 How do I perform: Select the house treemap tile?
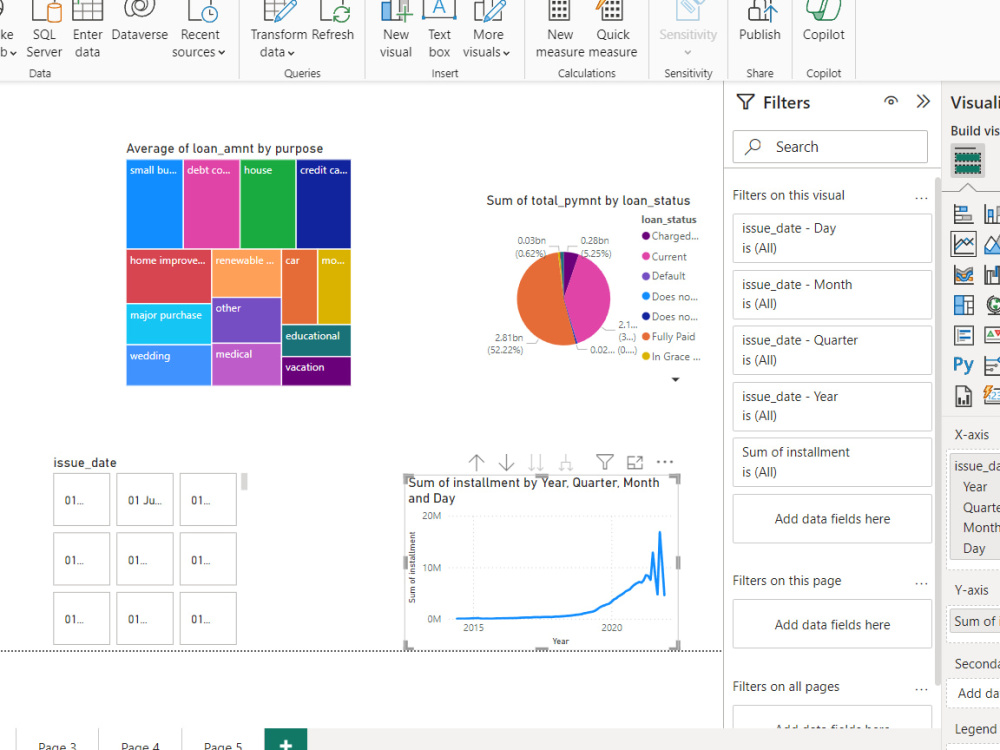[x=268, y=204]
